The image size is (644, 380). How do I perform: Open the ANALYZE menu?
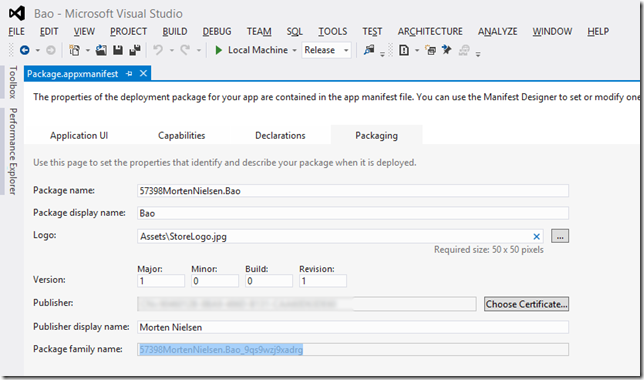[x=497, y=32]
